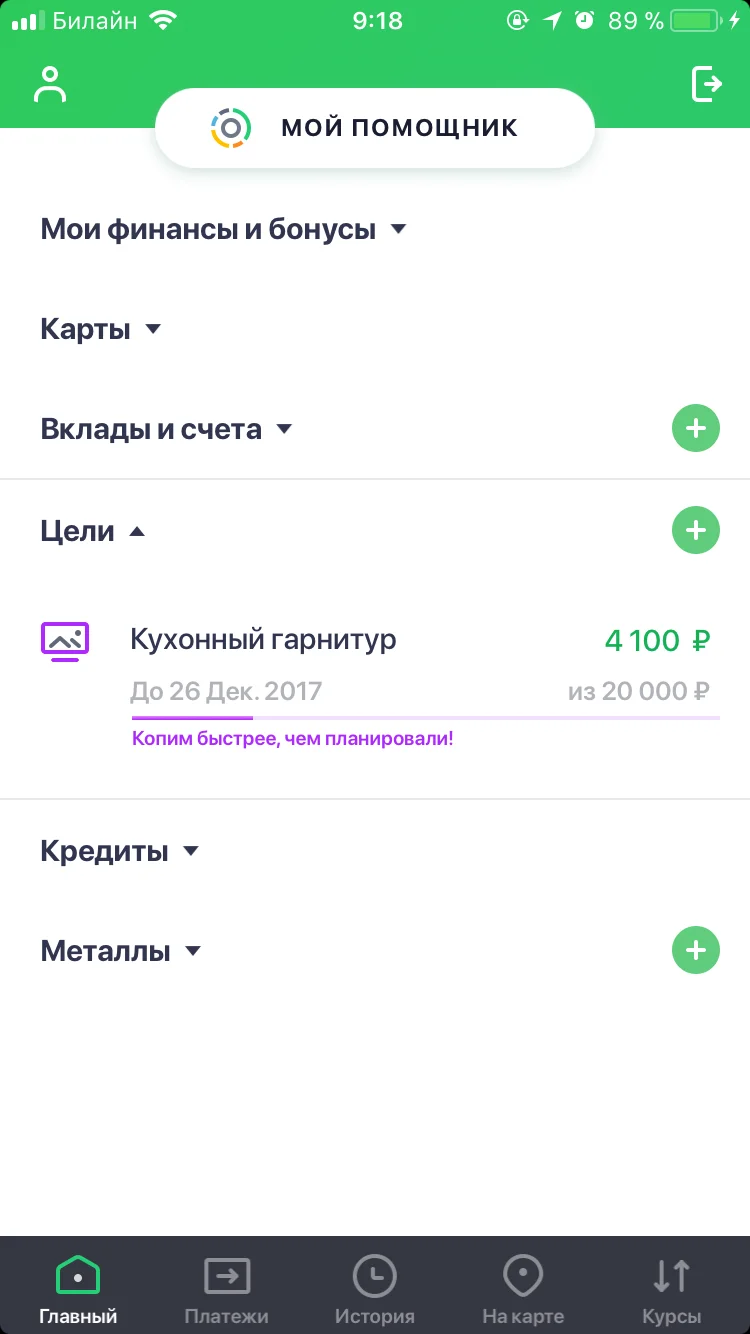This screenshot has height=1334, width=750.
Task: Open the На карте tab
Action: point(522,1289)
